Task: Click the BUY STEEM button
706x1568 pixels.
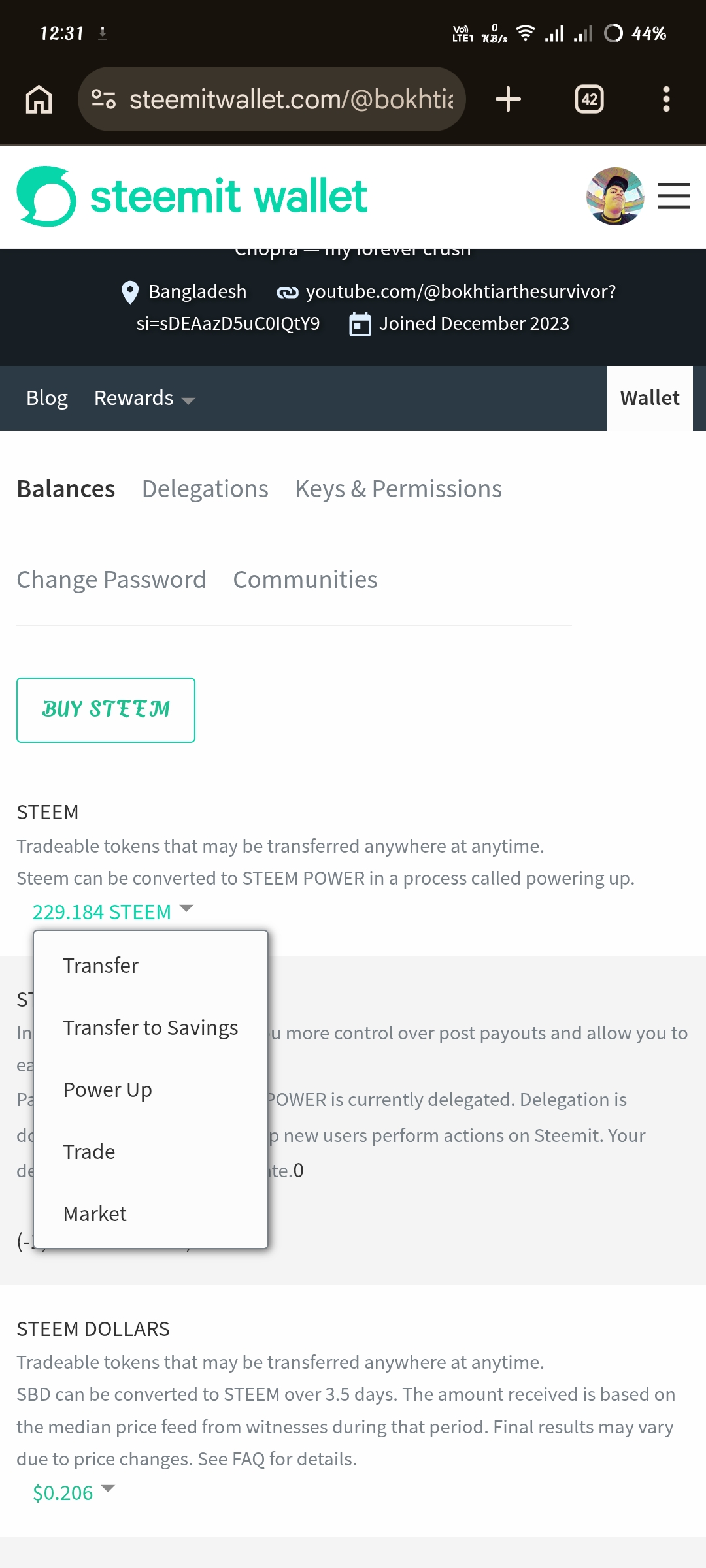Action: 106,710
